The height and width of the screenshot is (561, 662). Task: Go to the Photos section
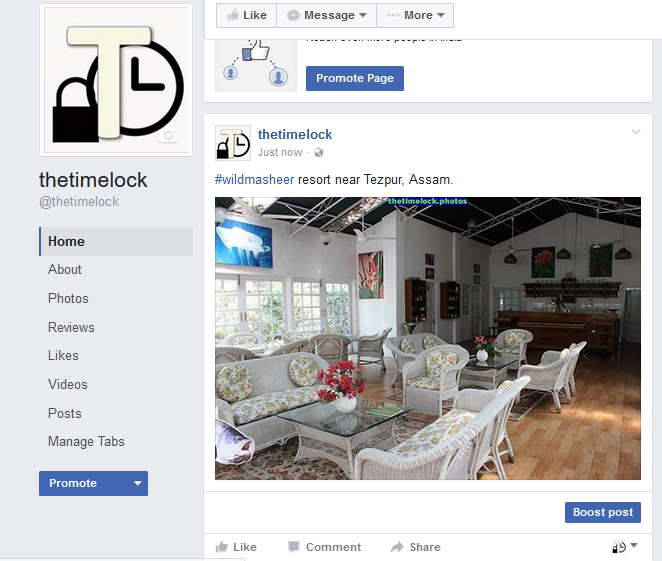(68, 298)
